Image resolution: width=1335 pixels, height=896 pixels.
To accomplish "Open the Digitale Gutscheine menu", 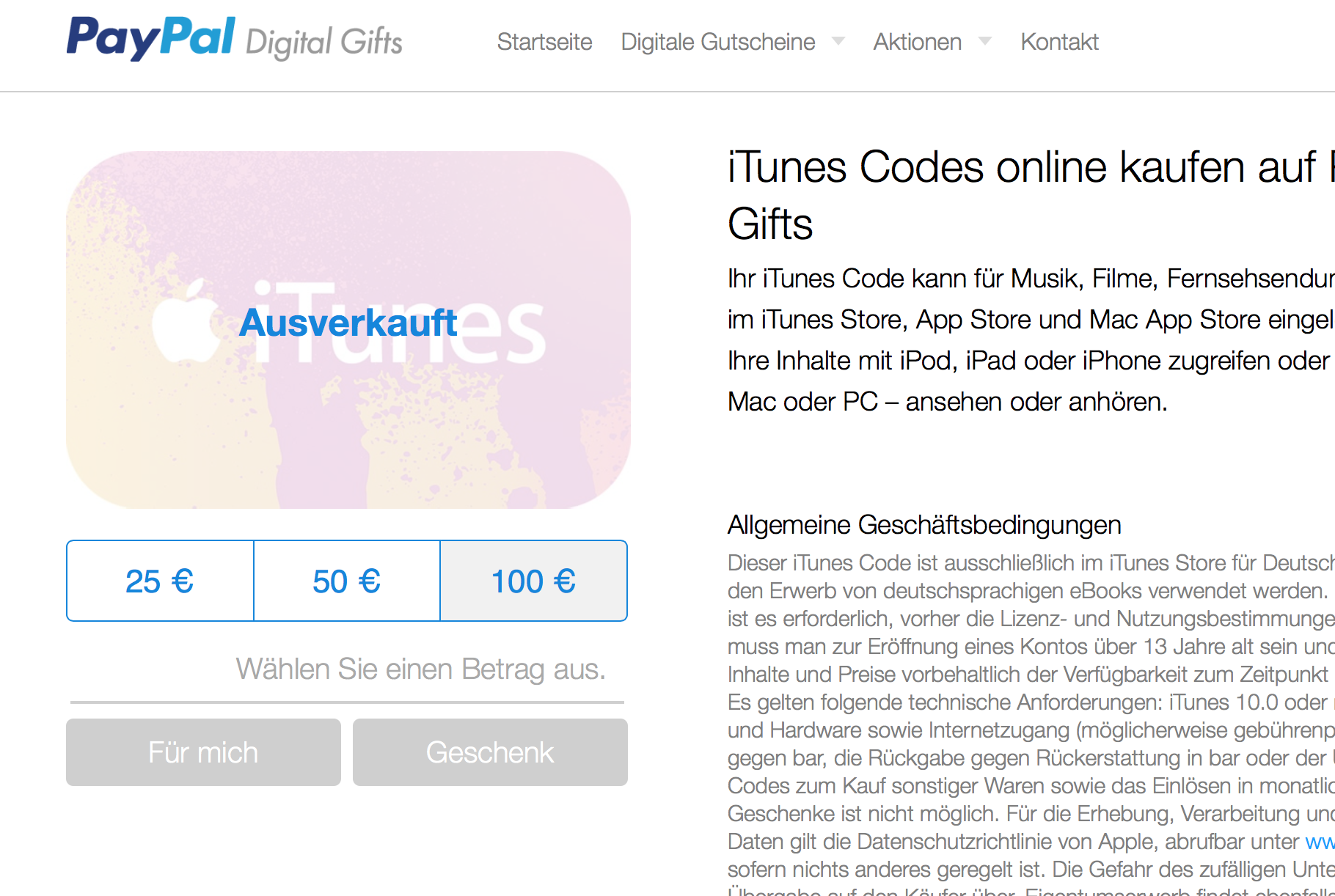I will [717, 42].
